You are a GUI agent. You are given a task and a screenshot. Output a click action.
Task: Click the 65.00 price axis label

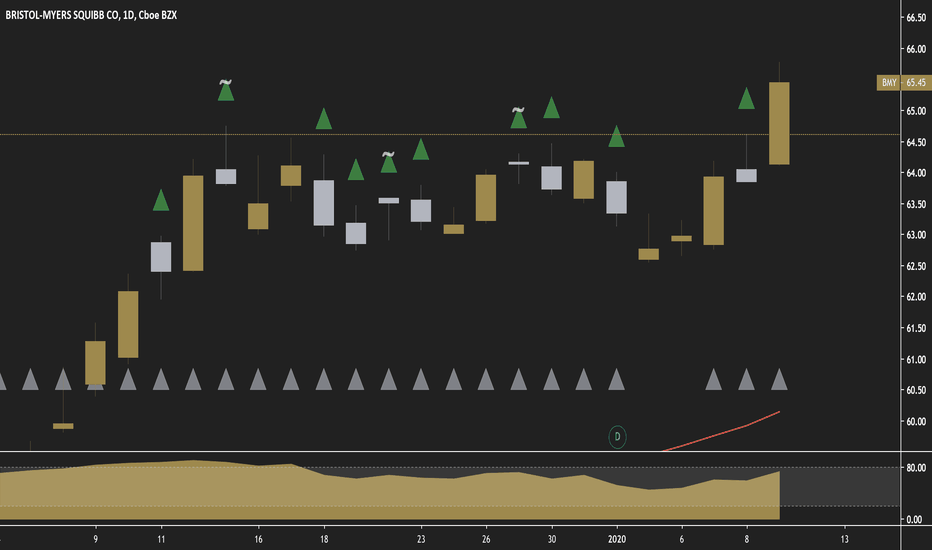click(916, 111)
